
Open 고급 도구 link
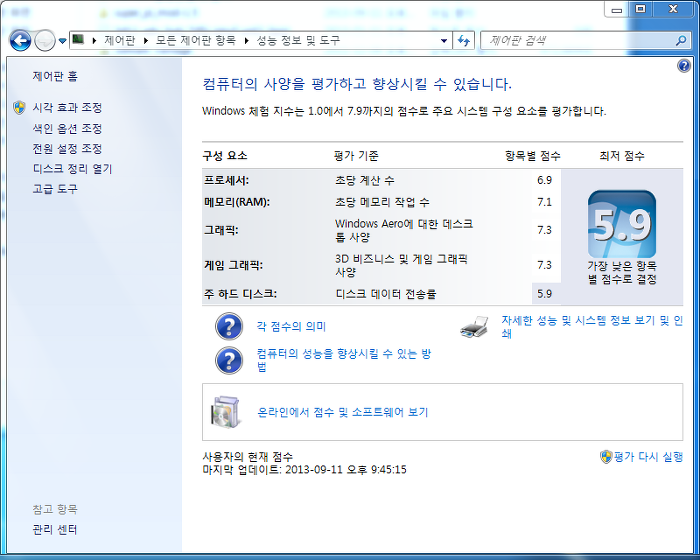55,189
